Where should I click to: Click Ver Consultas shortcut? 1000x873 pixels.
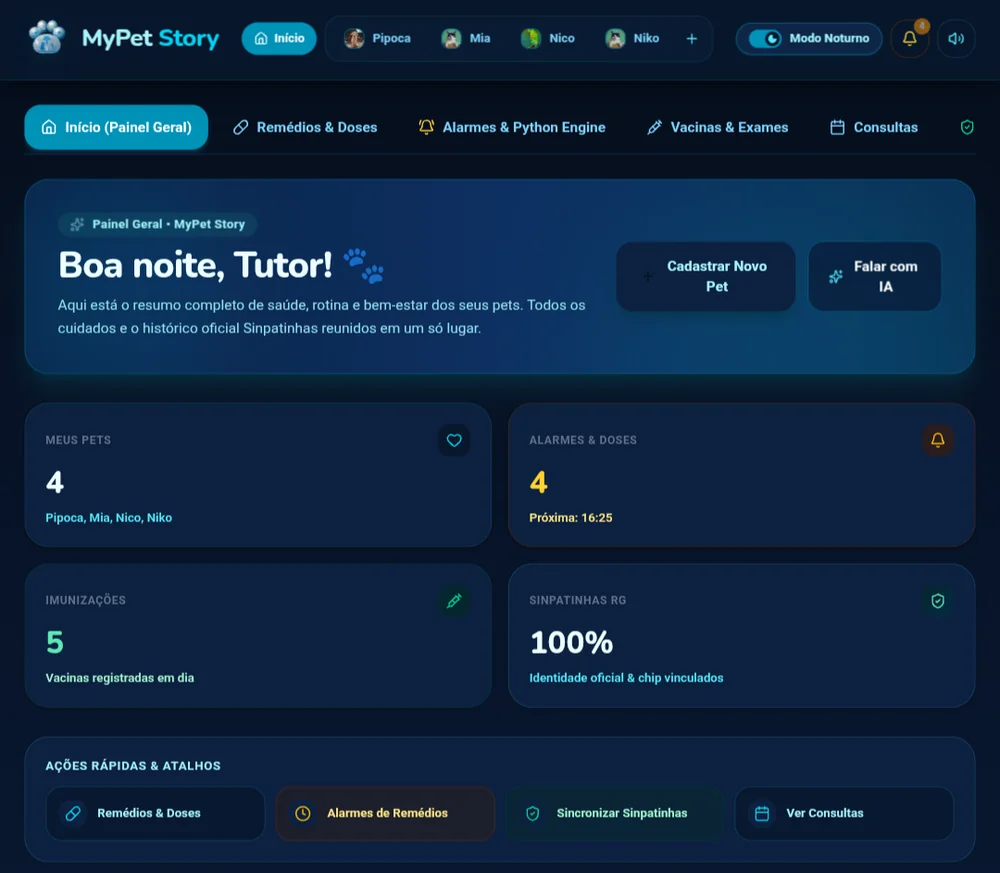844,813
